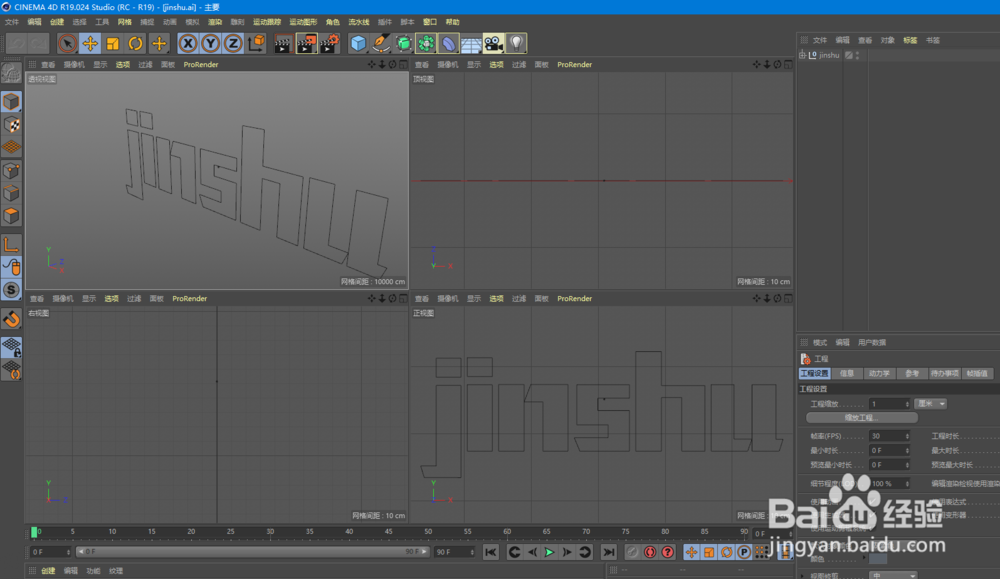Switch to Edges mode in left toolbar
Screen dimensions: 1000x579
[x=11, y=193]
